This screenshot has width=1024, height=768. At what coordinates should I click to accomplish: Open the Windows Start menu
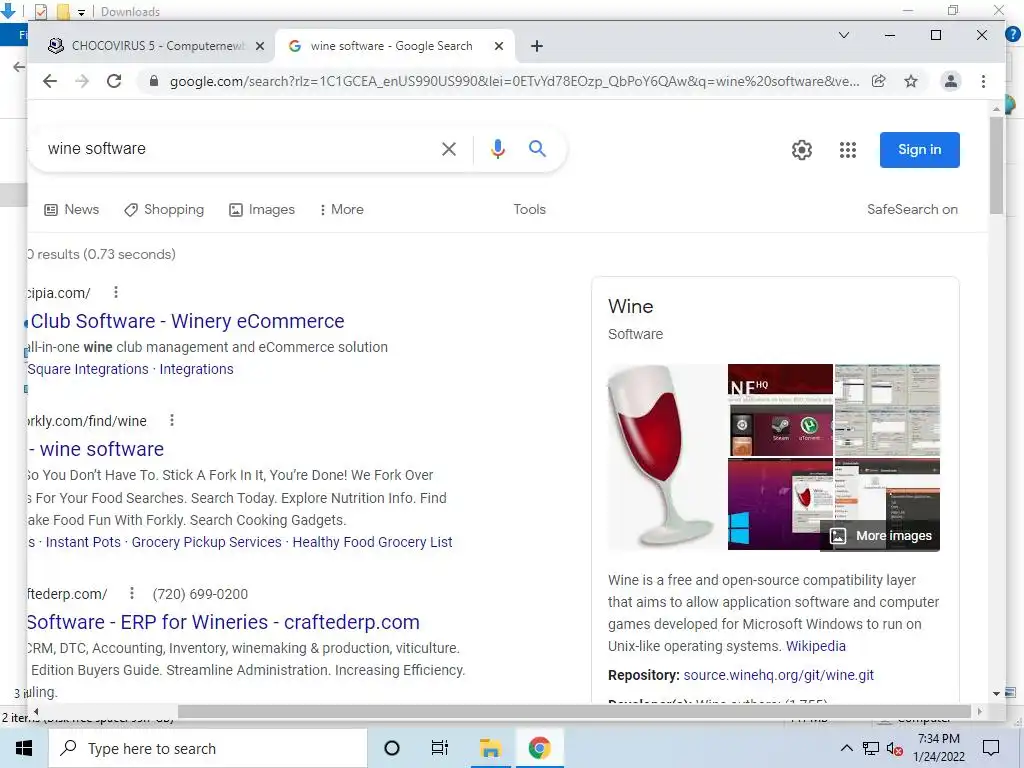(x=24, y=748)
